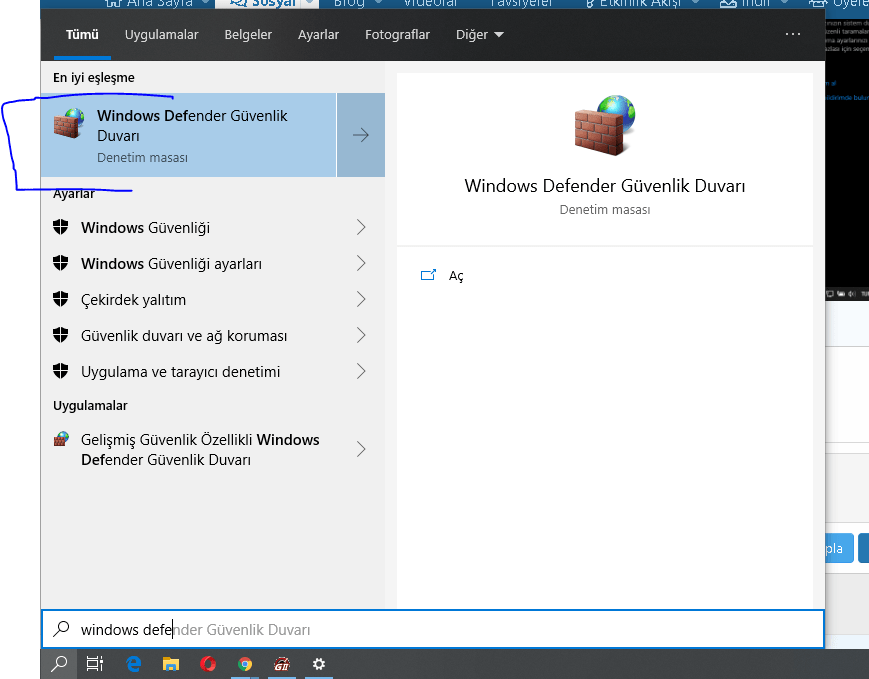Switch to the Belgeler tab
The height and width of the screenshot is (679, 869).
[x=248, y=34]
